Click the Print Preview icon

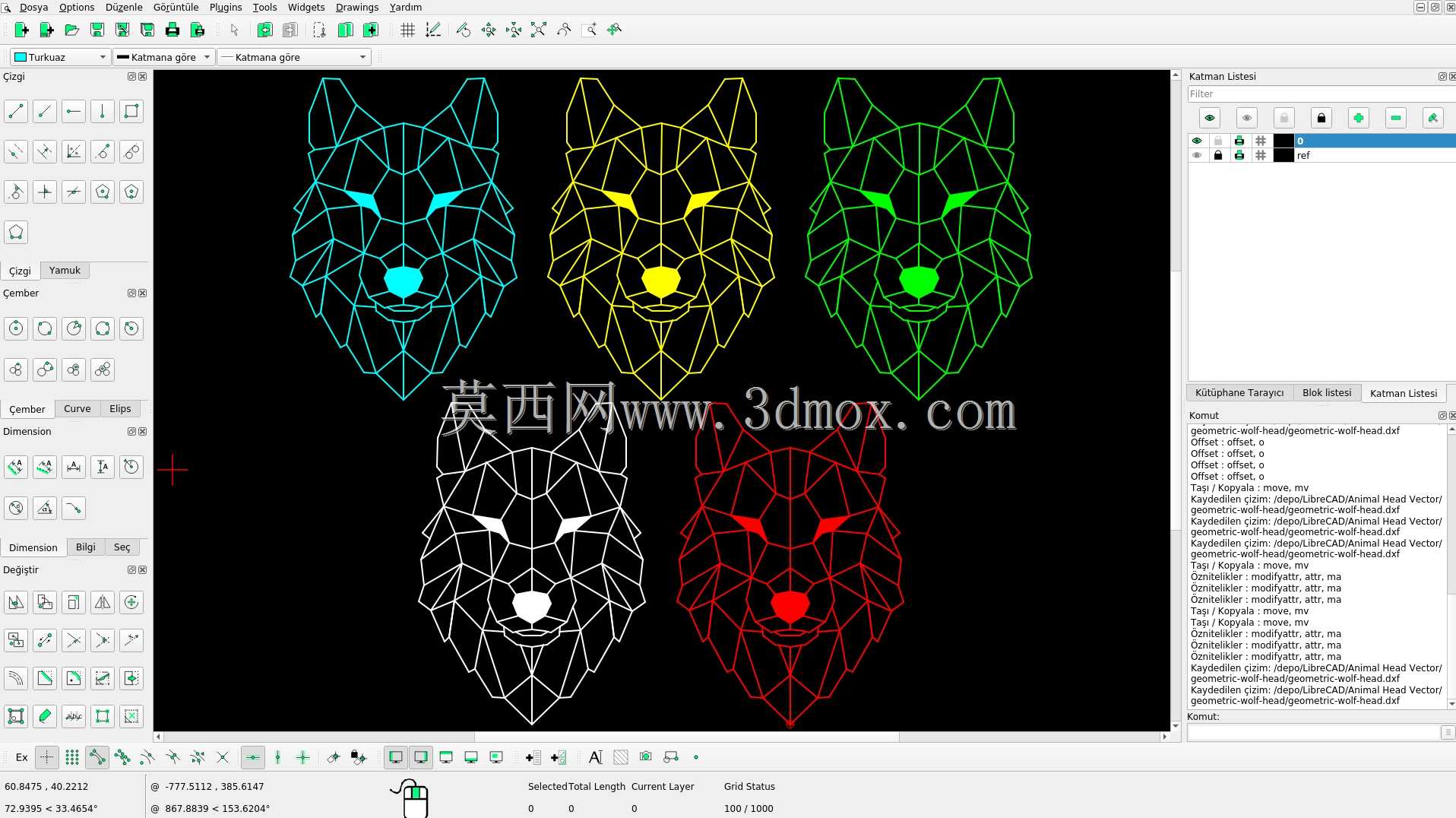pyautogui.click(x=197, y=30)
